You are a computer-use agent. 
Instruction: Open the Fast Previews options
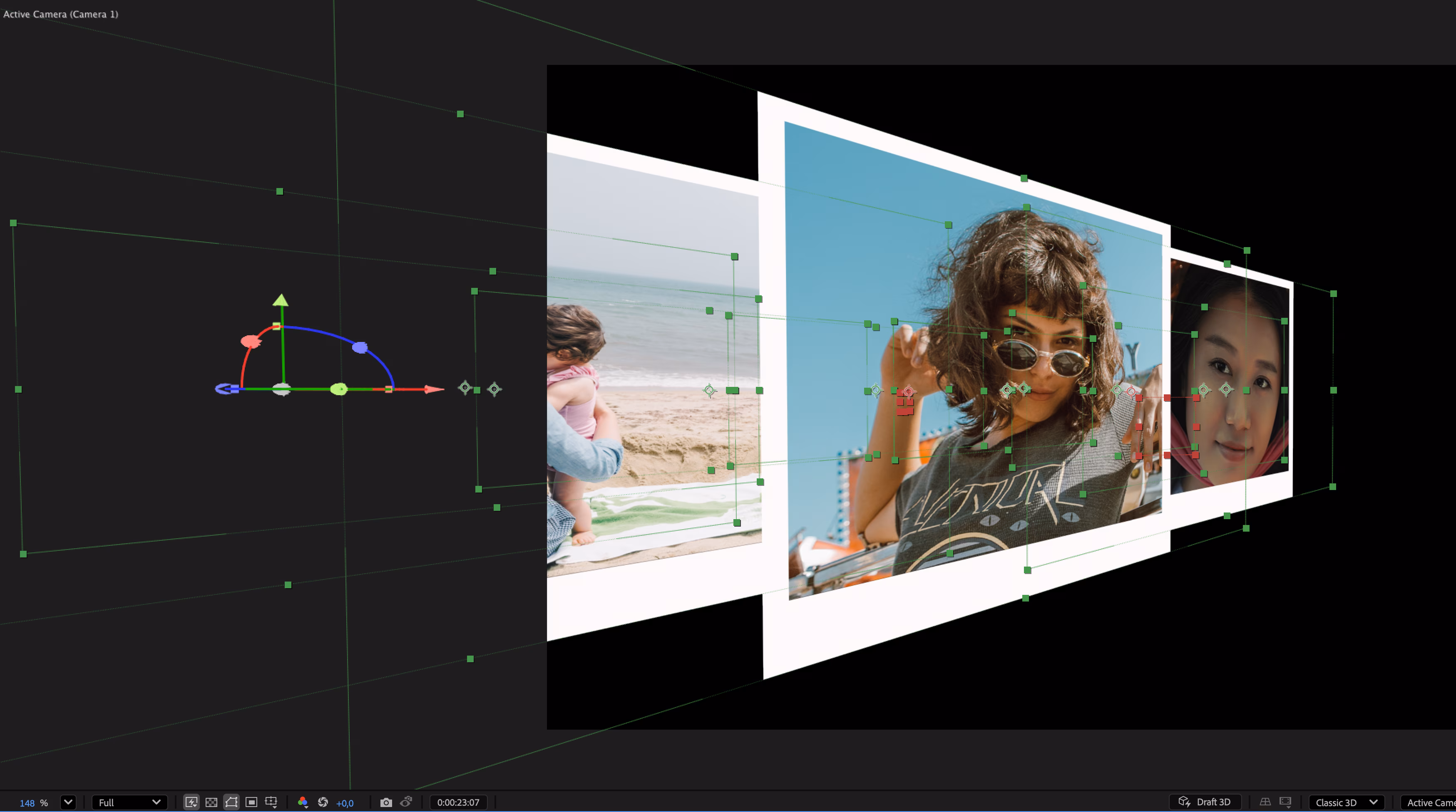click(192, 802)
